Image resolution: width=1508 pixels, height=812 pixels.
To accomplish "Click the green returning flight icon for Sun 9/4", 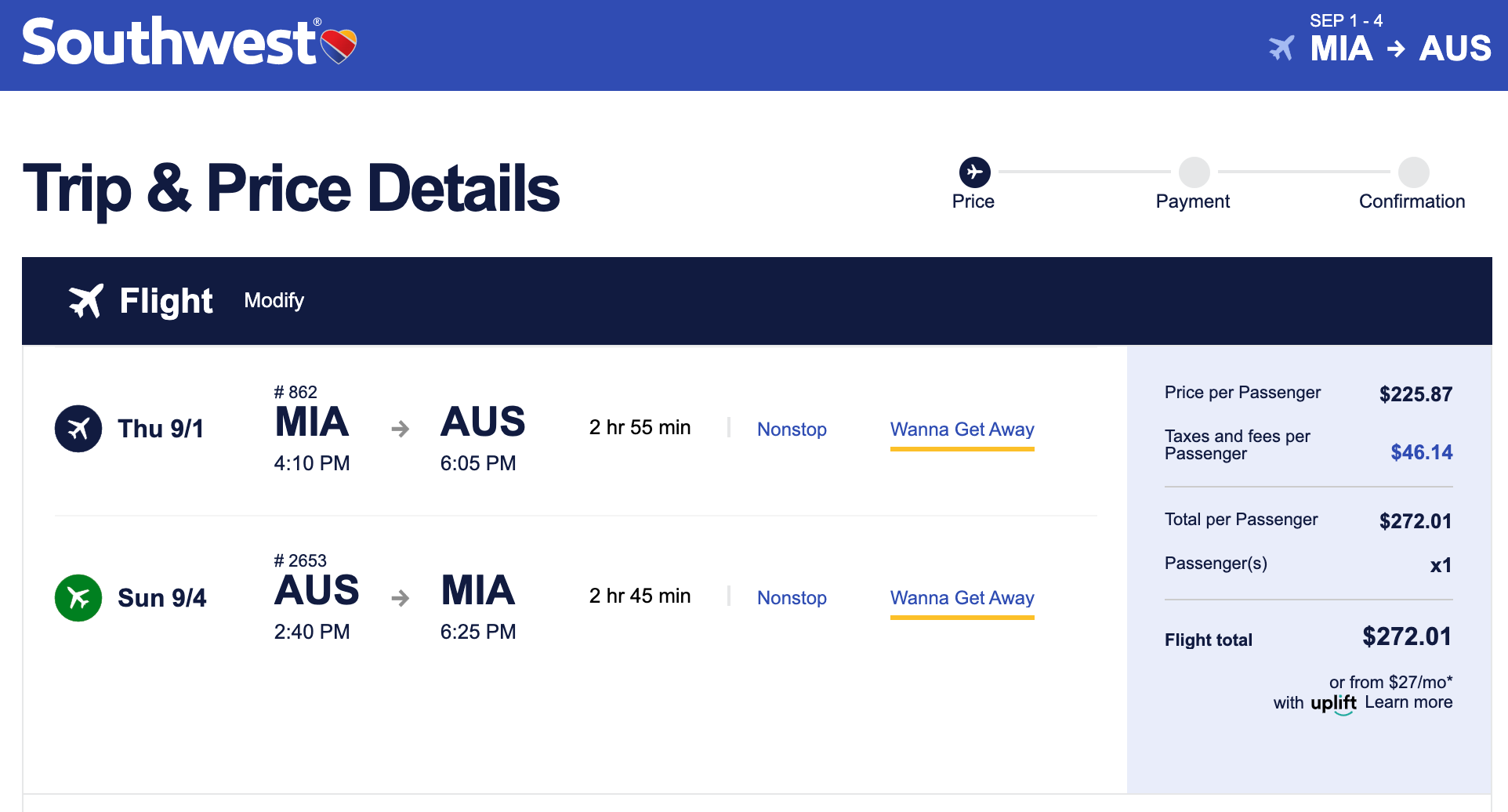I will [x=78, y=598].
